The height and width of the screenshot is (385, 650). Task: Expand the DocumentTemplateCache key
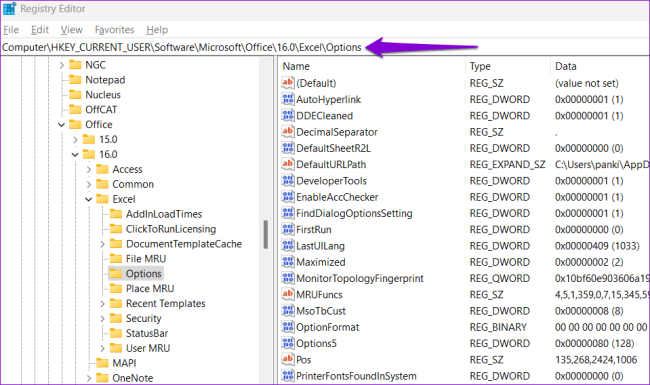click(x=102, y=244)
